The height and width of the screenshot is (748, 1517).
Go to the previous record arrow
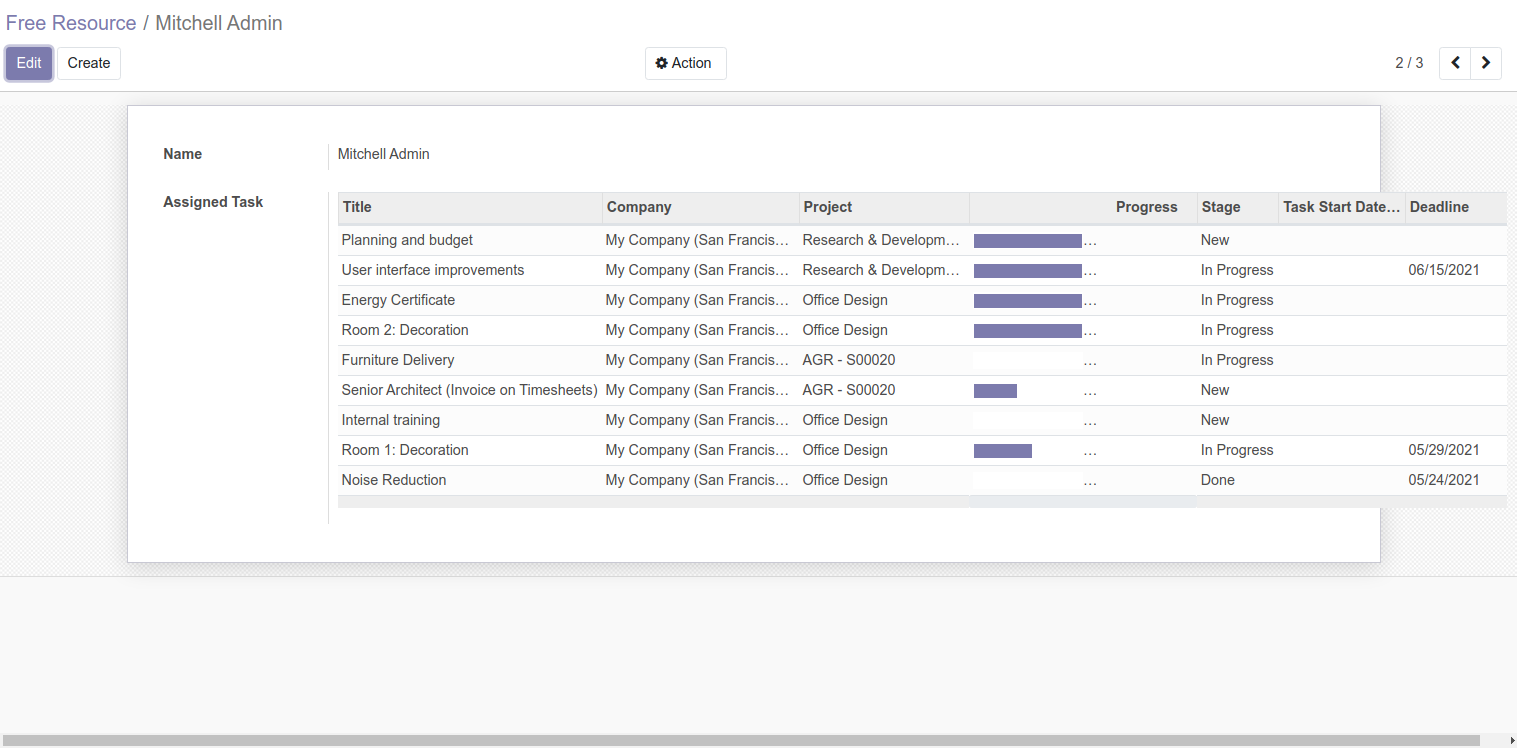click(x=1455, y=63)
